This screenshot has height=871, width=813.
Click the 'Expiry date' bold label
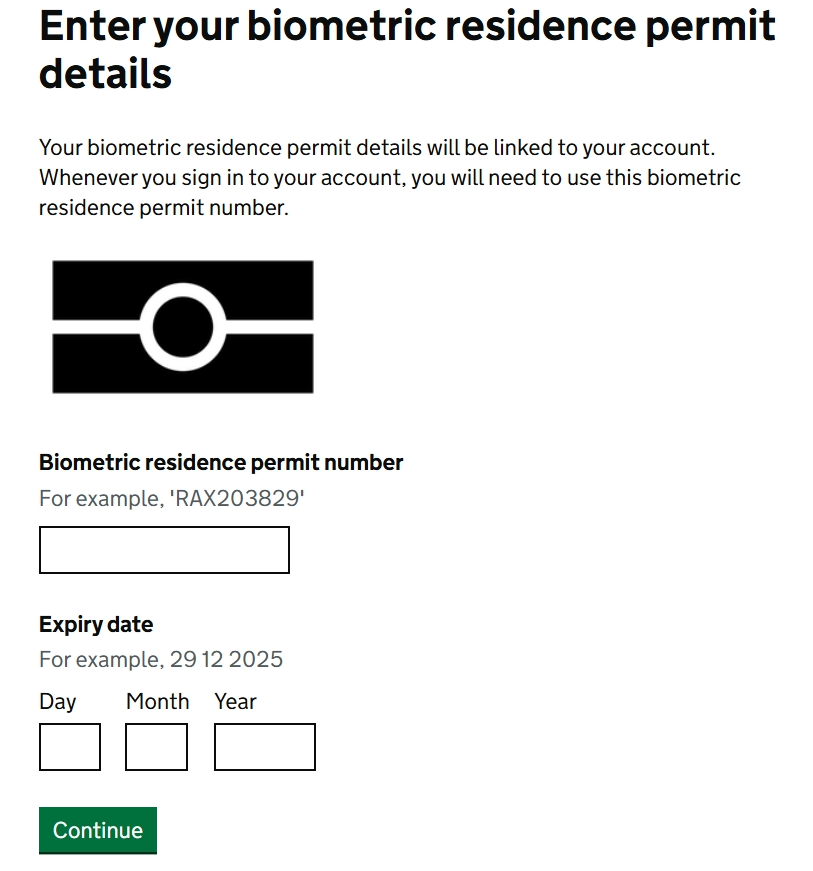pyautogui.click(x=96, y=624)
